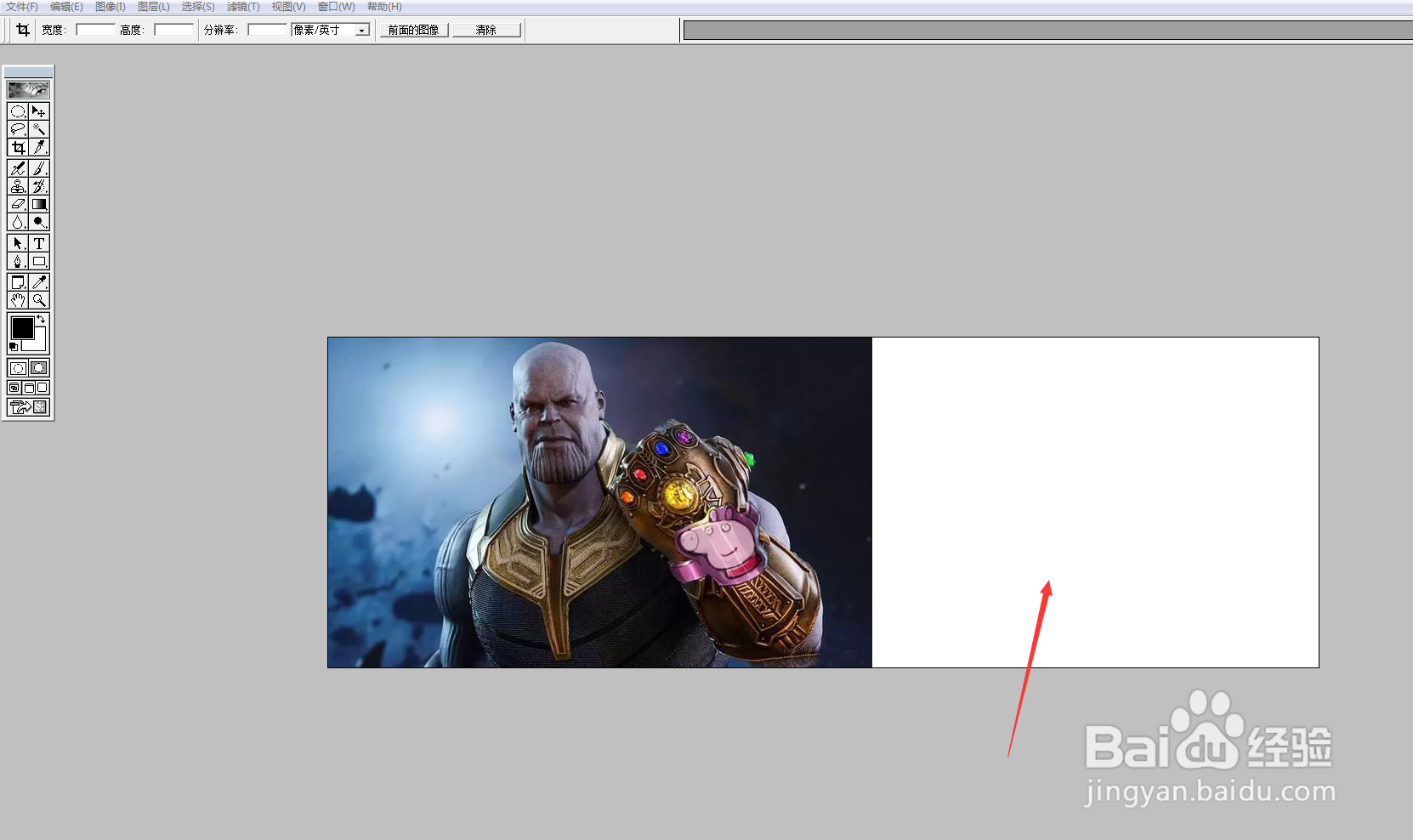Open the 文件(F) menu
This screenshot has width=1413, height=840.
tap(22, 7)
